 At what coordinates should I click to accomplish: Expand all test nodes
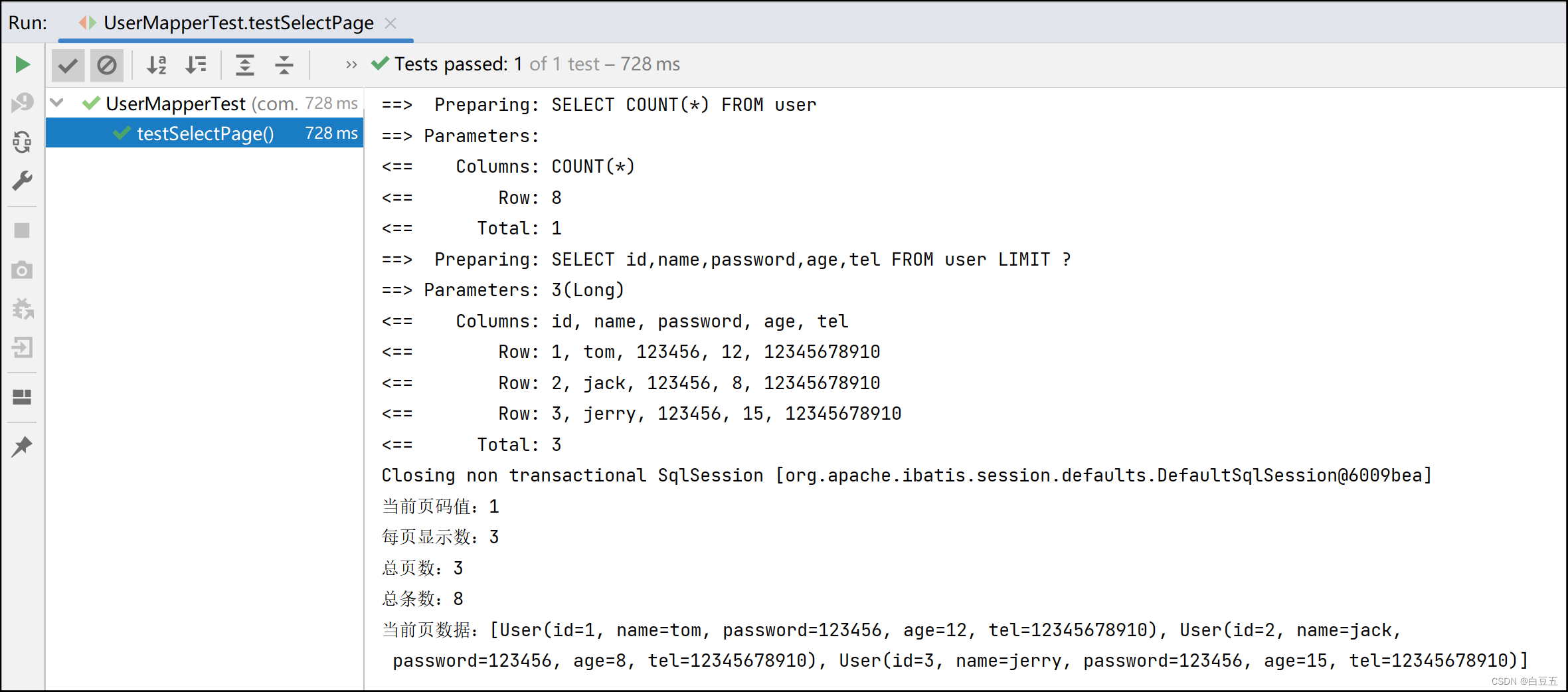245,65
